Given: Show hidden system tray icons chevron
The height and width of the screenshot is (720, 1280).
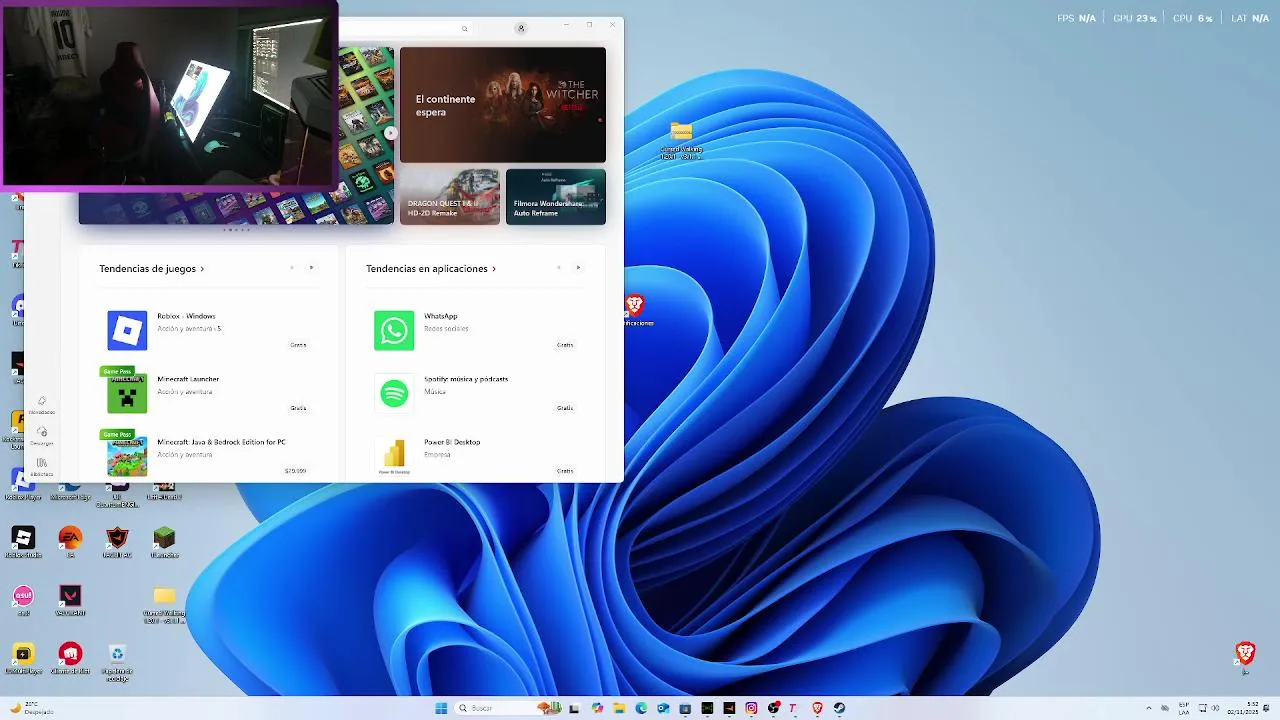Looking at the screenshot, I should tap(1149, 708).
